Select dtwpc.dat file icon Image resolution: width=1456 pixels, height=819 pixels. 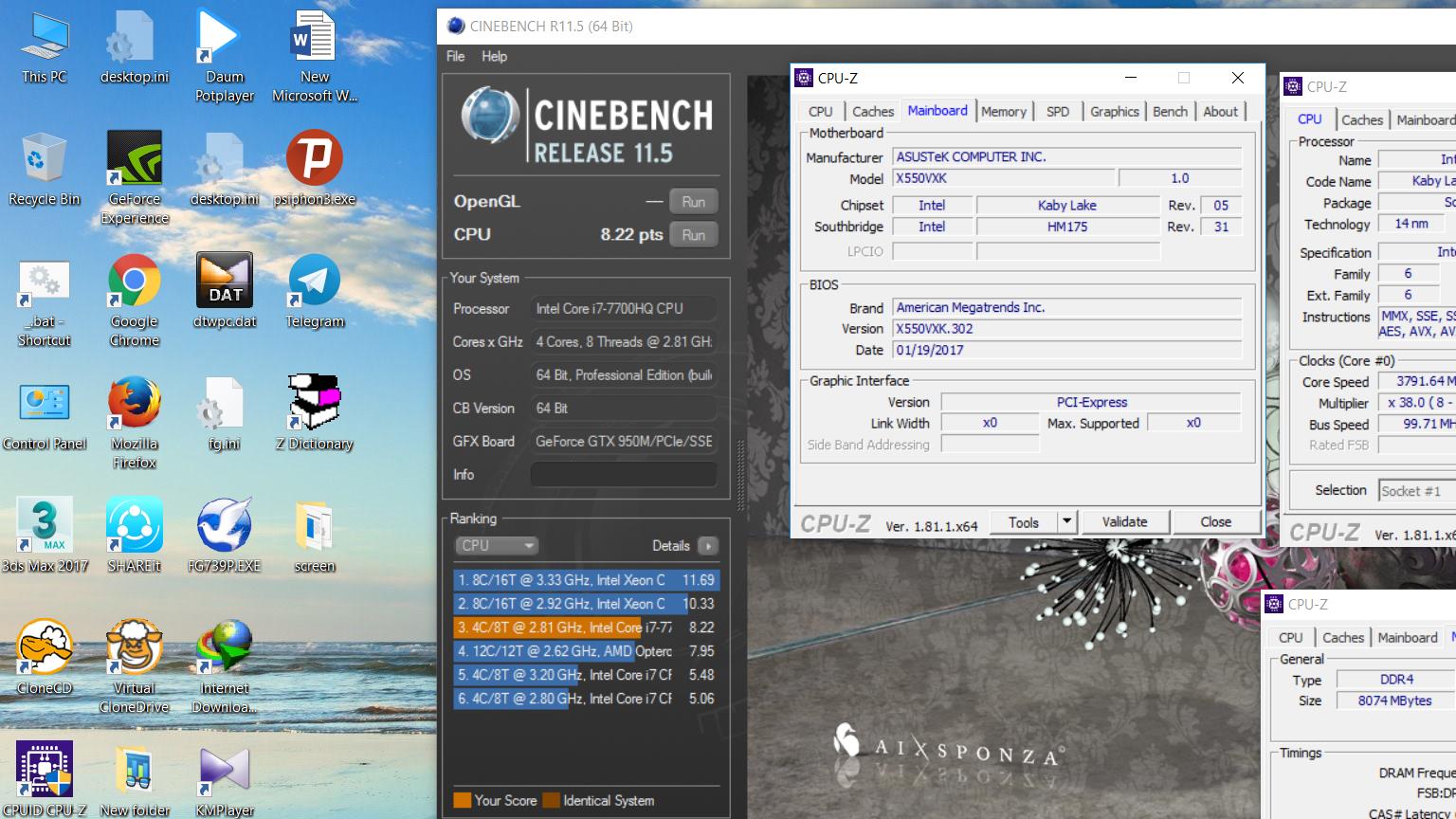(225, 292)
